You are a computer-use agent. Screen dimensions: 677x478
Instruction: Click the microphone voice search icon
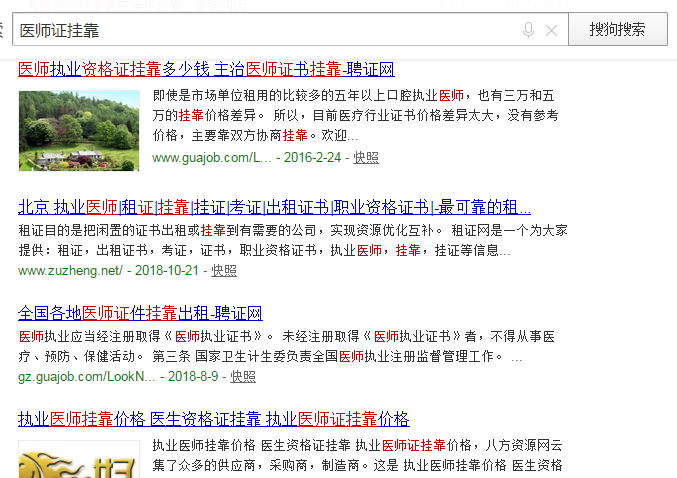528,30
